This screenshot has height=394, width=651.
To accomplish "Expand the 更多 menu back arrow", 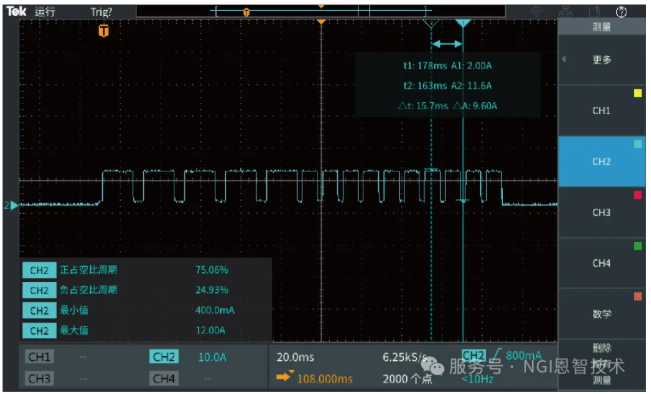I will point(564,59).
